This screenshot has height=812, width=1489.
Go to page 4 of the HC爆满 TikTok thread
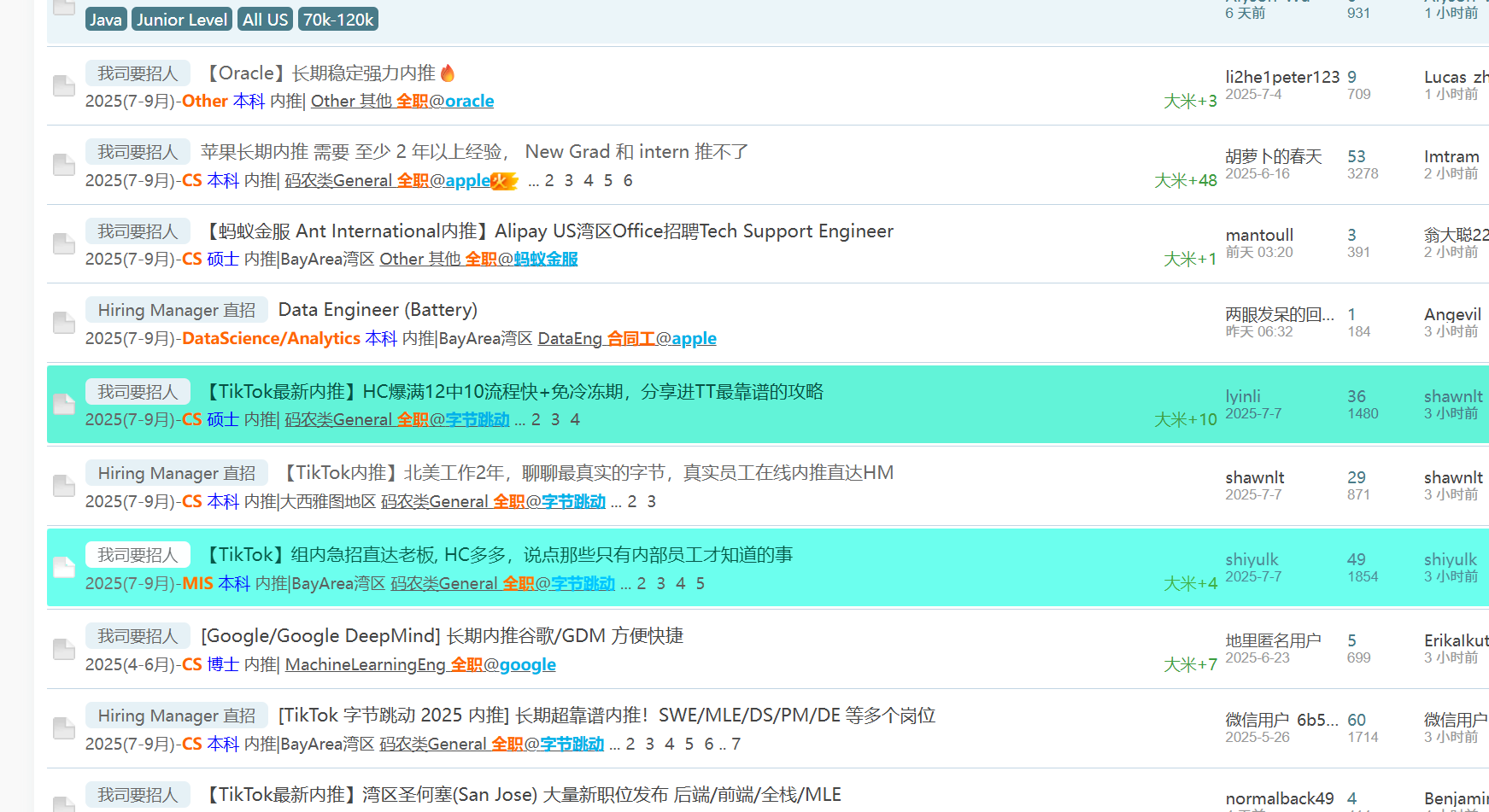click(575, 420)
